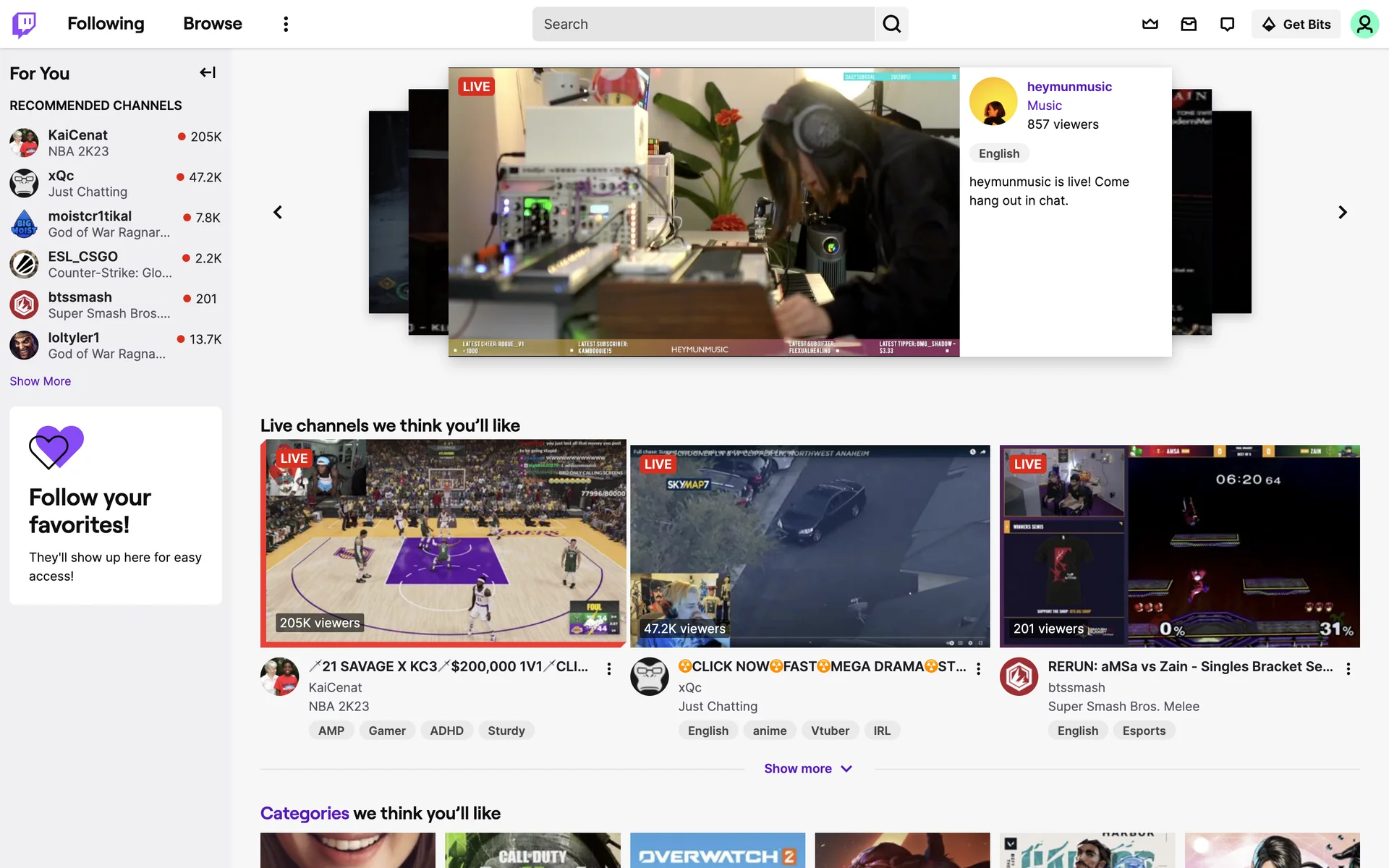This screenshot has width=1389, height=868.
Task: Click the Twitch logo home icon
Action: tap(24, 25)
